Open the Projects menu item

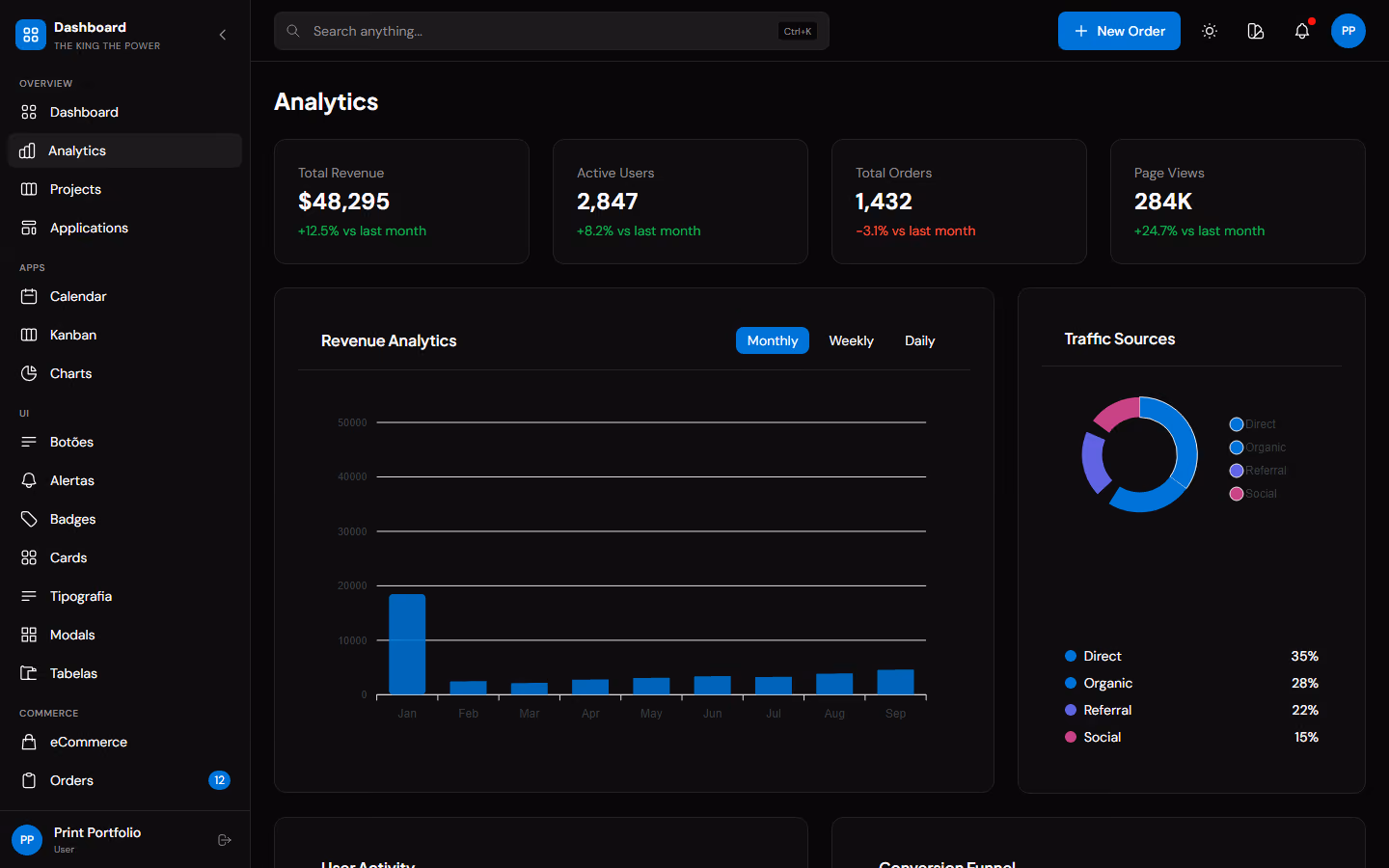[125, 189]
